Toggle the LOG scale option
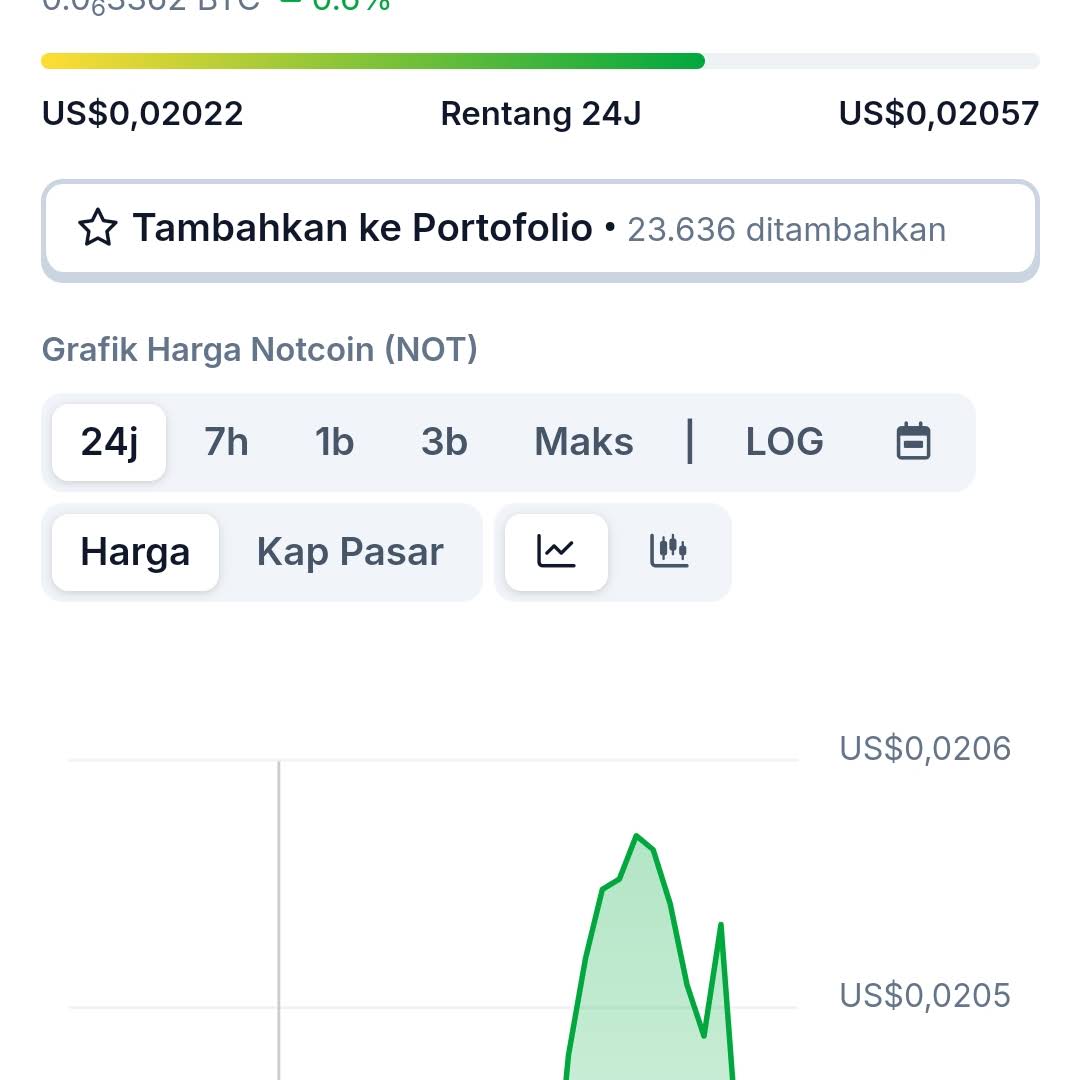1080x1080 pixels. point(784,442)
